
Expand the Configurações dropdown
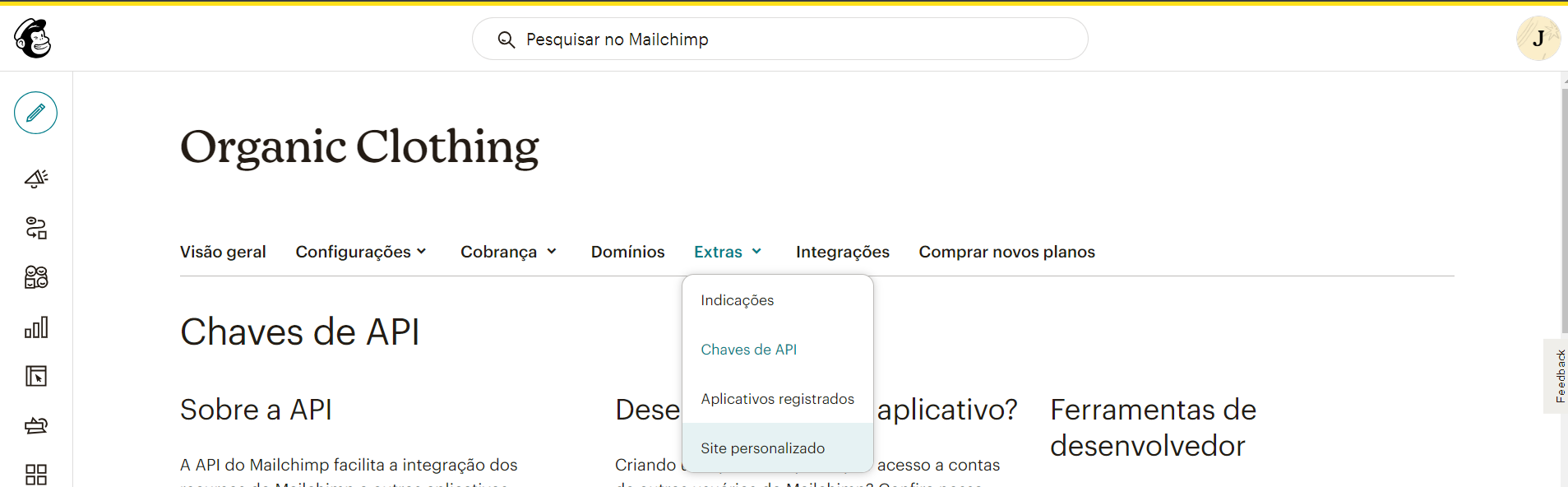(361, 252)
